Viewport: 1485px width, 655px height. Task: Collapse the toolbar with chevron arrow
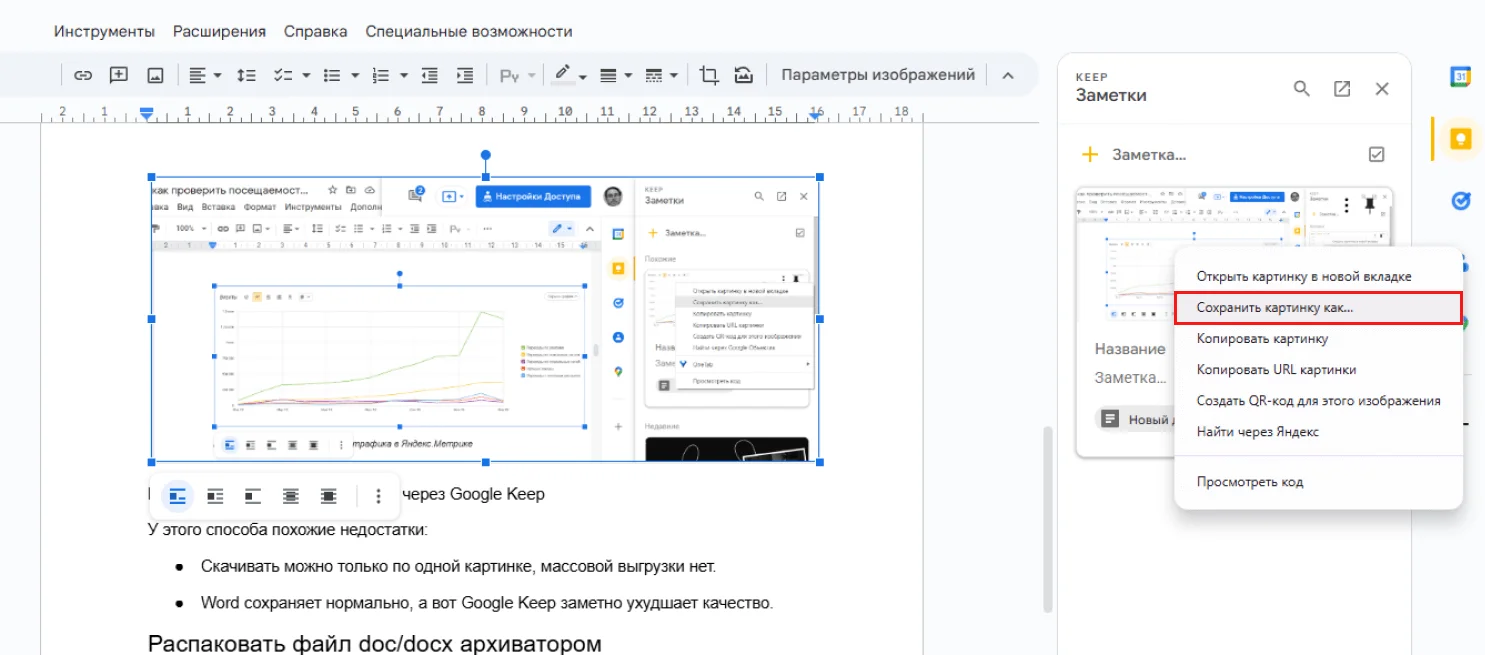pyautogui.click(x=1007, y=75)
